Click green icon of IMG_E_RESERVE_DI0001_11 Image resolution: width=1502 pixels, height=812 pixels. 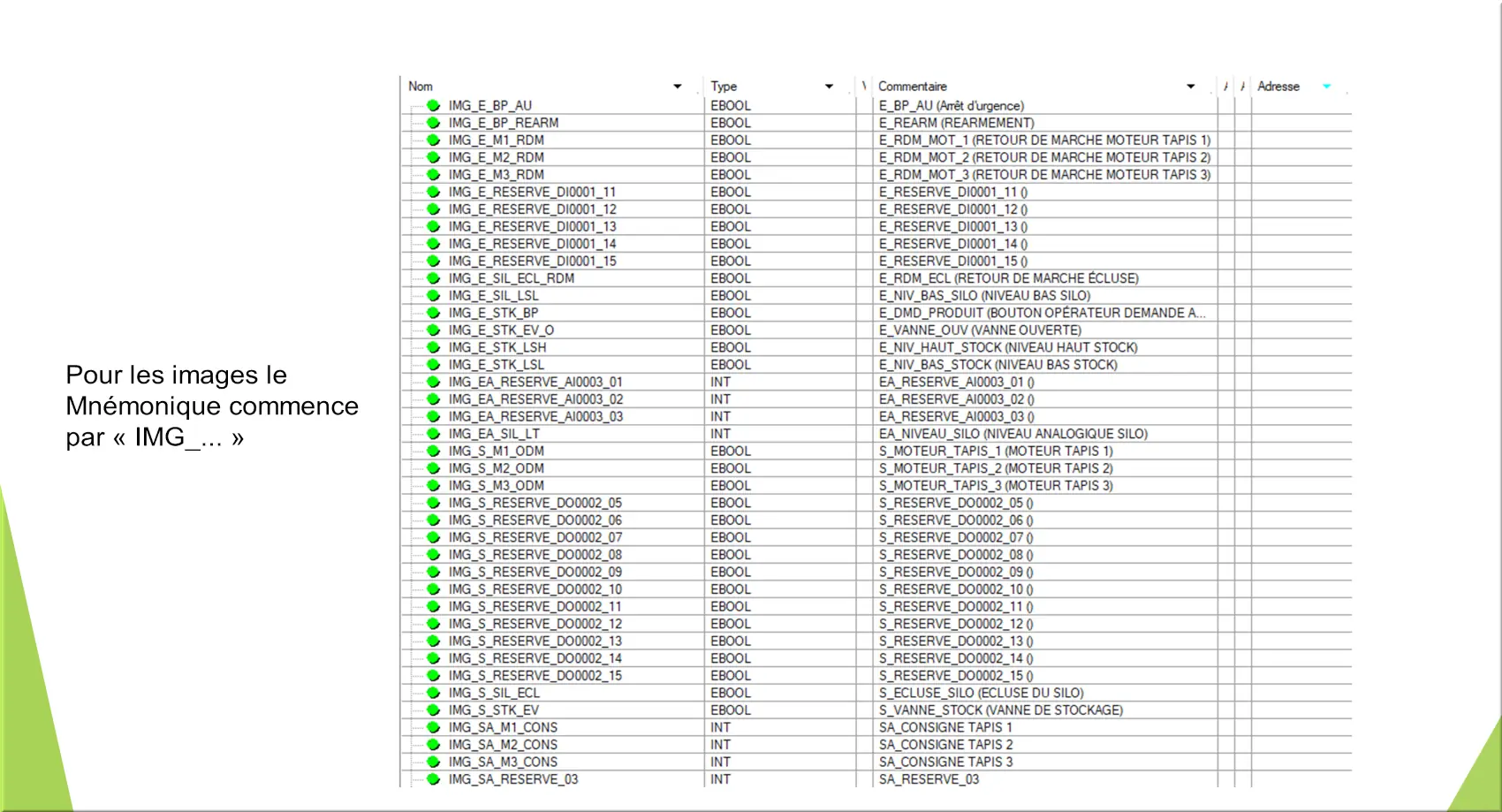pyautogui.click(x=433, y=192)
